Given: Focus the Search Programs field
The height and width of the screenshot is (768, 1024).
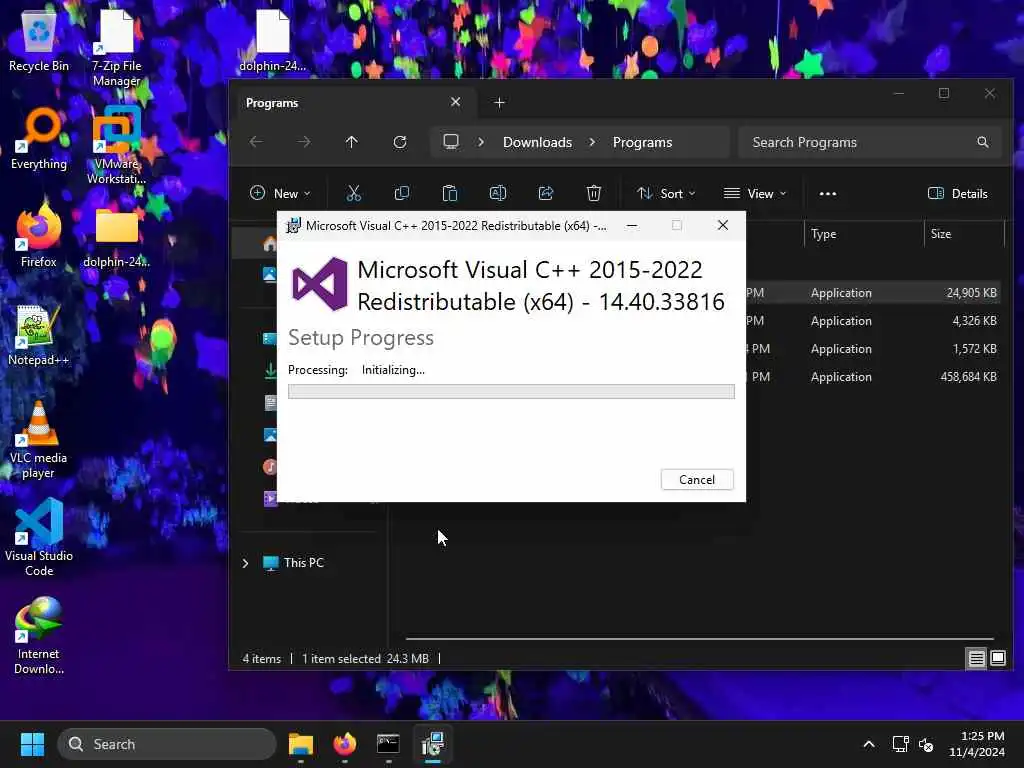Looking at the screenshot, I should click(x=870, y=142).
